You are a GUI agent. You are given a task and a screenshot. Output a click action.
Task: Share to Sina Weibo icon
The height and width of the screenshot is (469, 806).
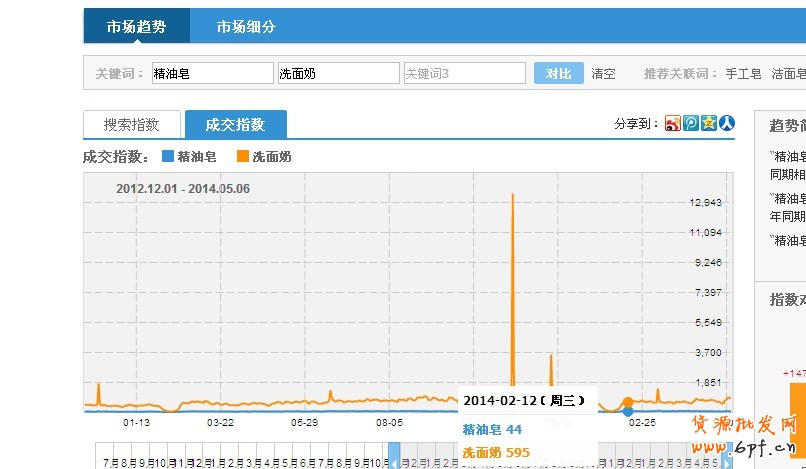coord(673,124)
